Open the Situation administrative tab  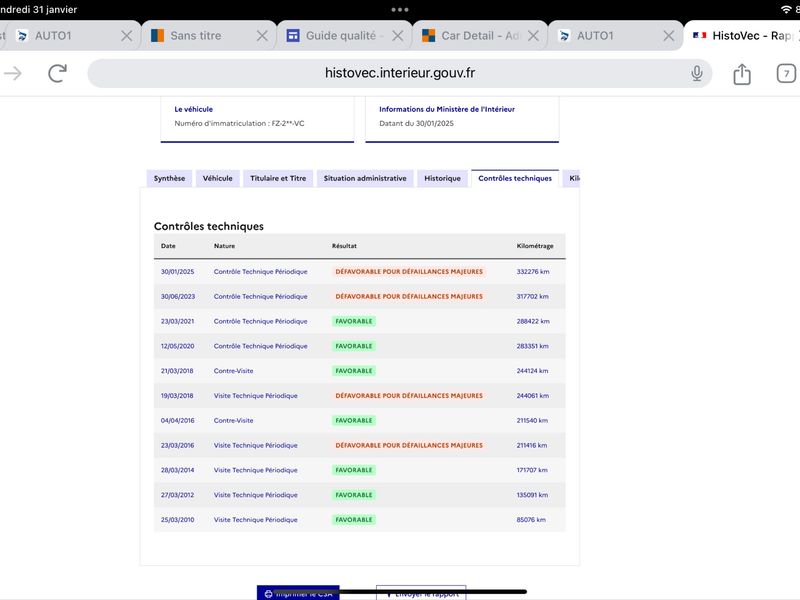[365, 179]
